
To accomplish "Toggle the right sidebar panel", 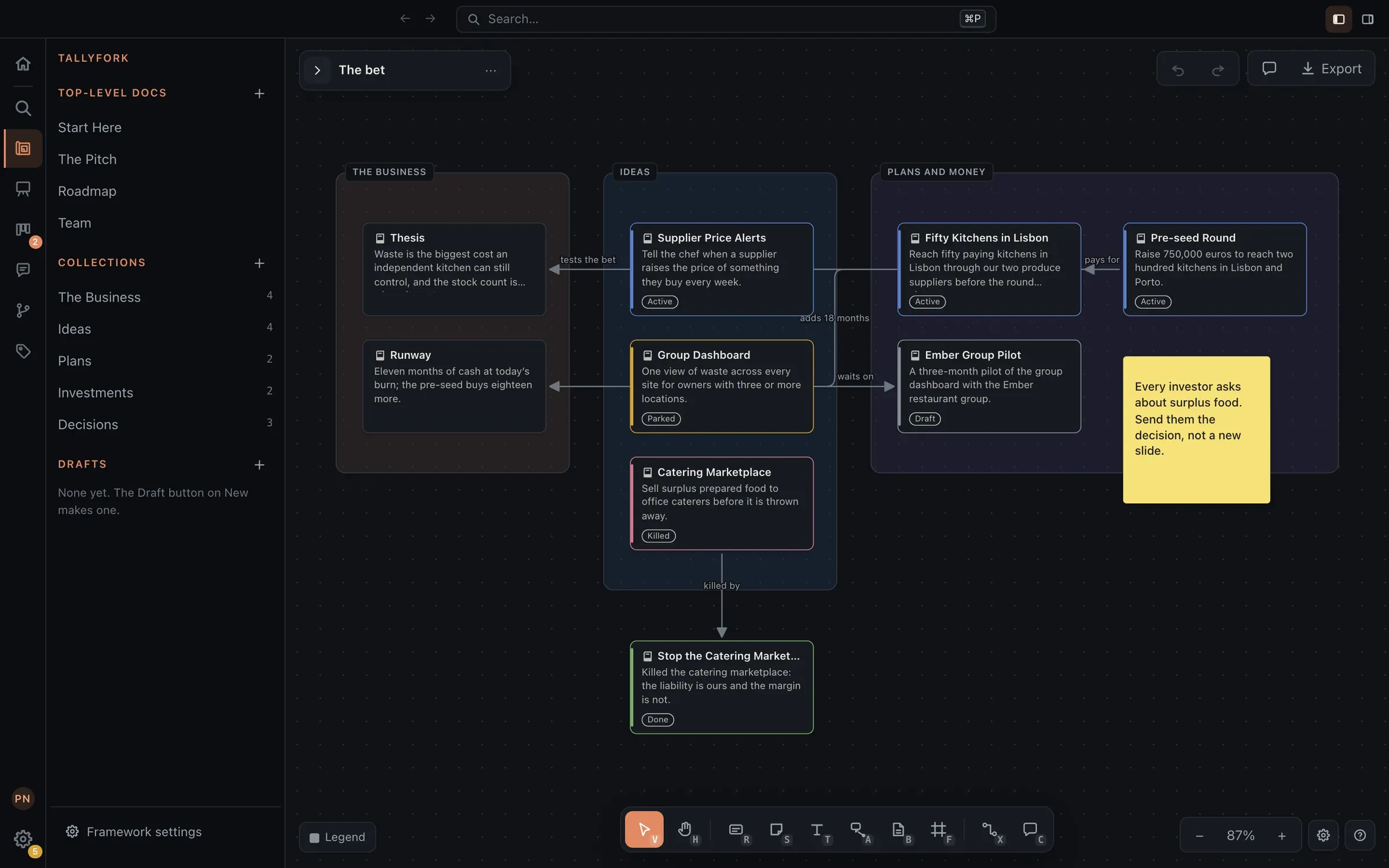I will [1367, 19].
